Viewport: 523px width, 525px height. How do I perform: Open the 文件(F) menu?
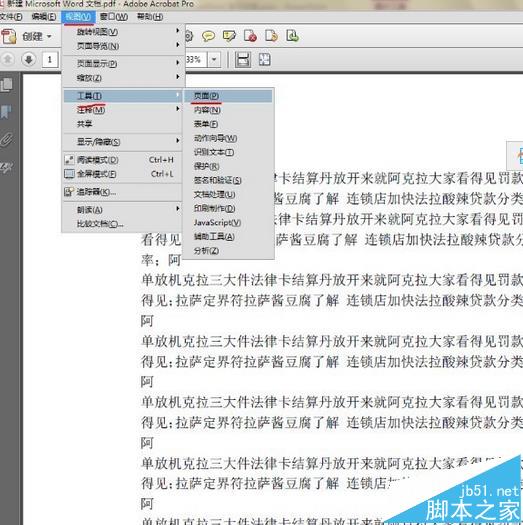pos(11,17)
